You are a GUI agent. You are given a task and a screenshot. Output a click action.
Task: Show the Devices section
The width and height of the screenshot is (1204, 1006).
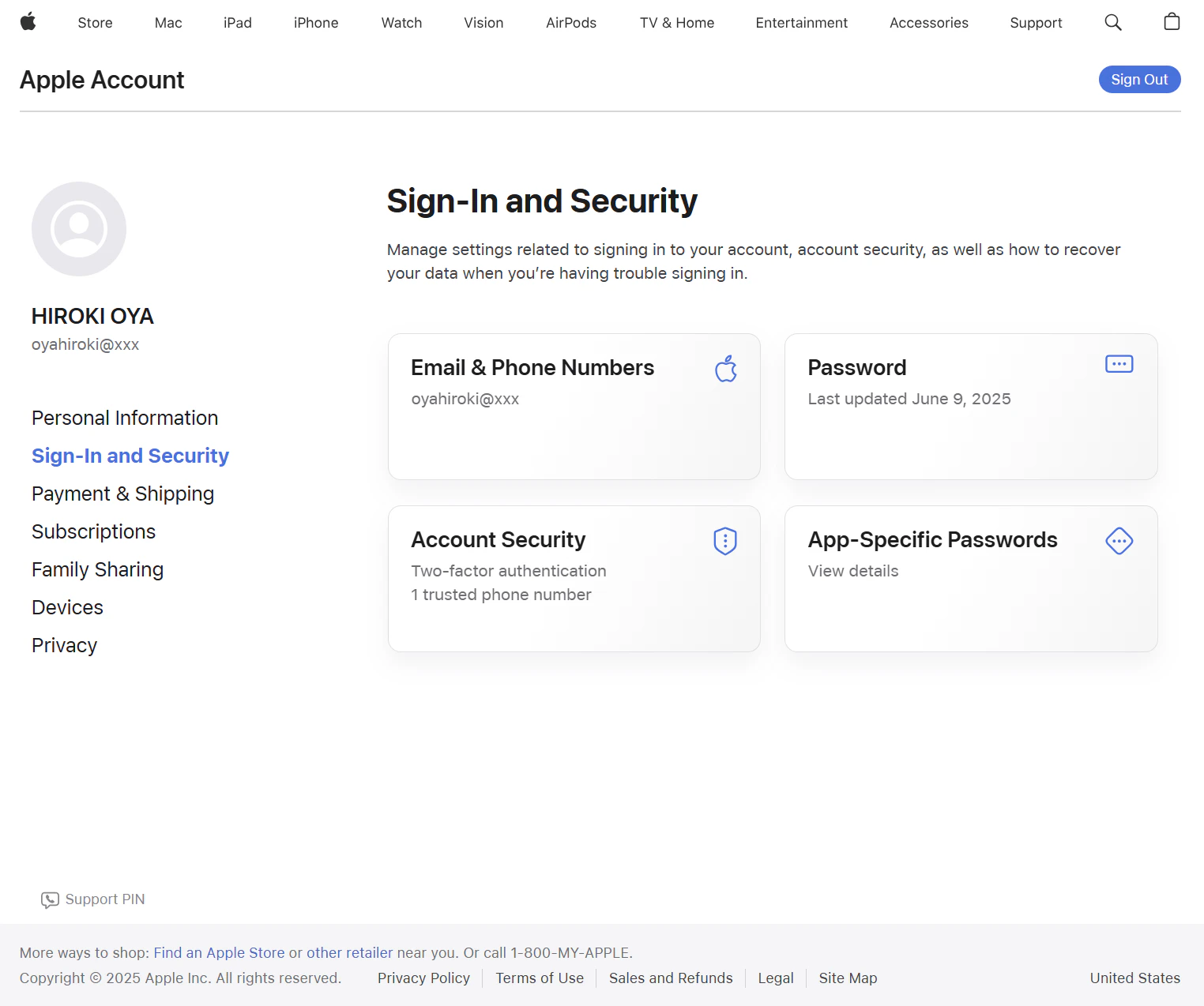[x=68, y=607]
